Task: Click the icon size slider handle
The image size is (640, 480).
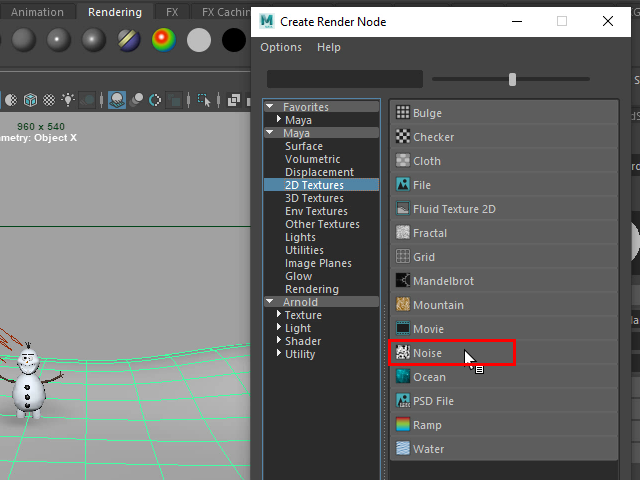Action: (x=512, y=79)
